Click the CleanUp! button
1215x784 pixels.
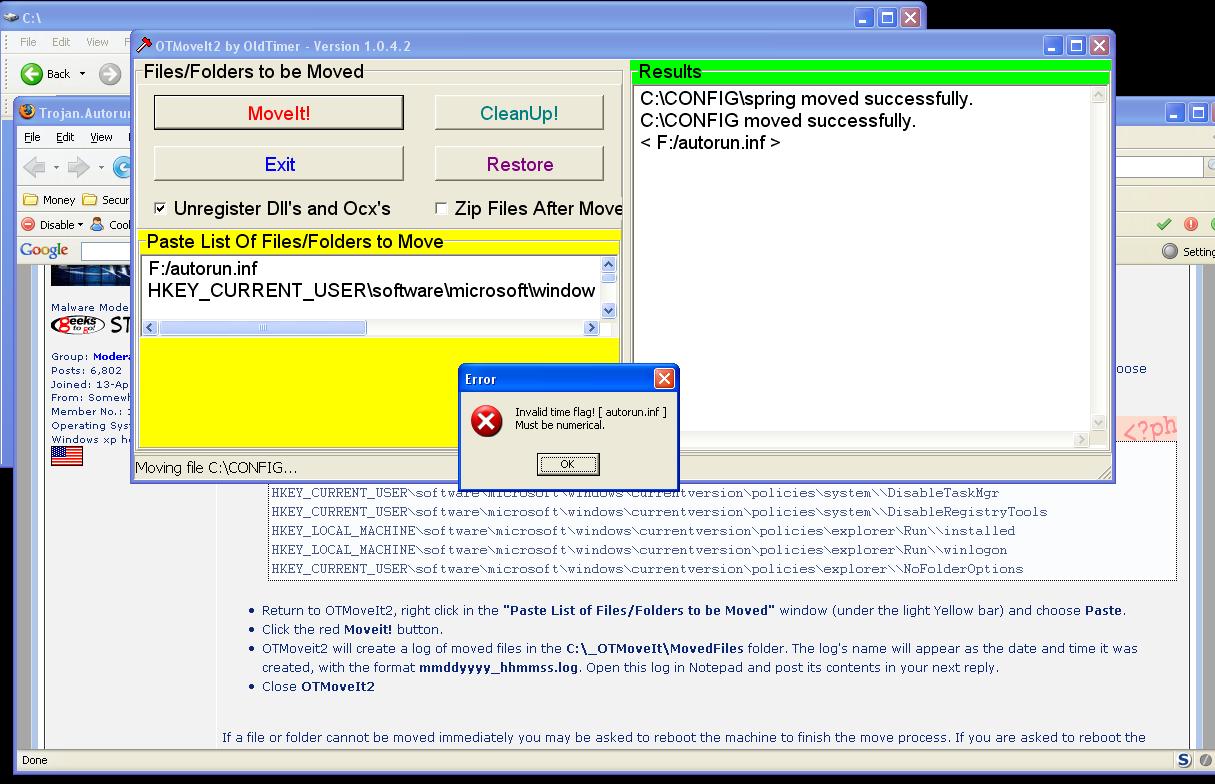pos(519,113)
